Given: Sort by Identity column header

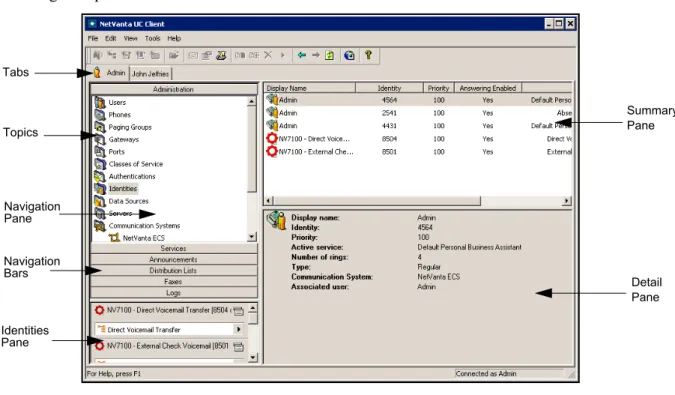Looking at the screenshot, I should 389,88.
